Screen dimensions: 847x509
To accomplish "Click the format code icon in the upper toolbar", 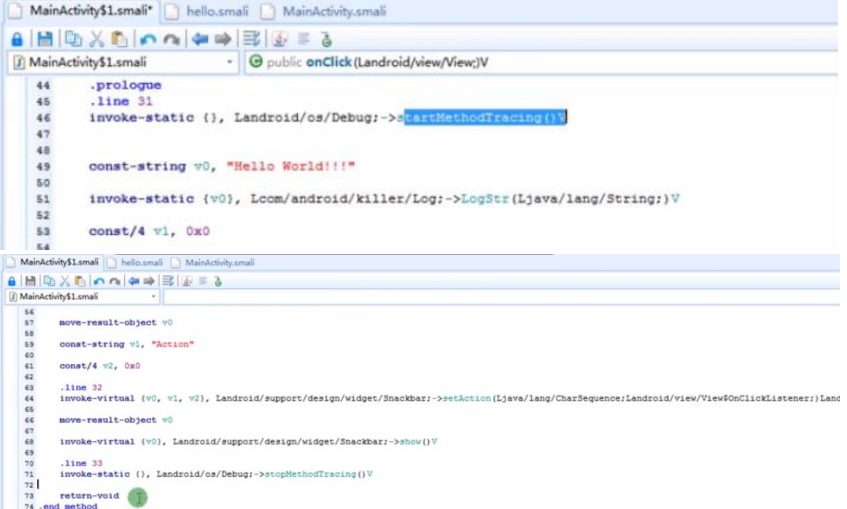I will click(251, 39).
